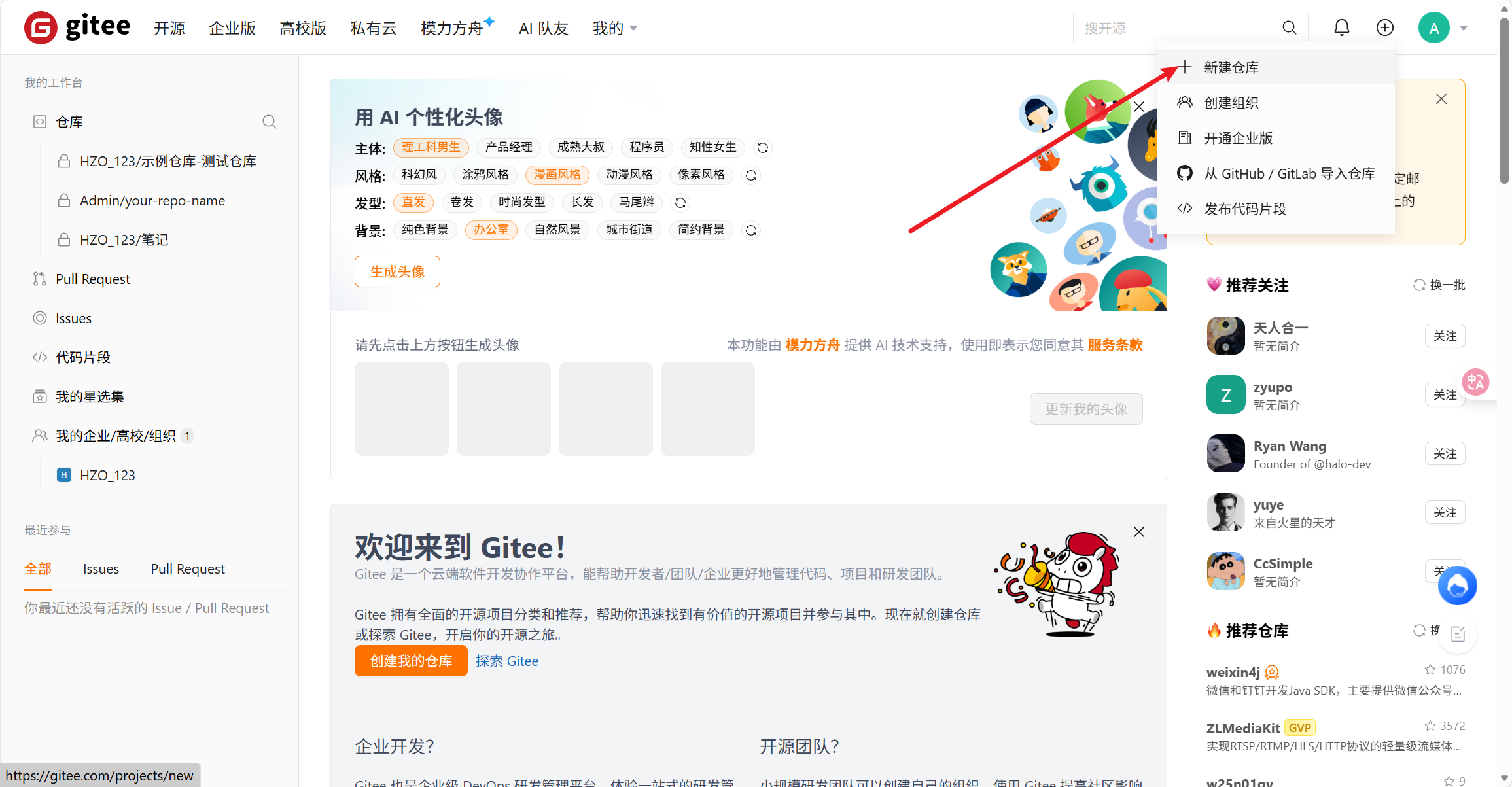Choose 城市街道 as avatar background
This screenshot has width=1512, height=787.
coord(629,230)
